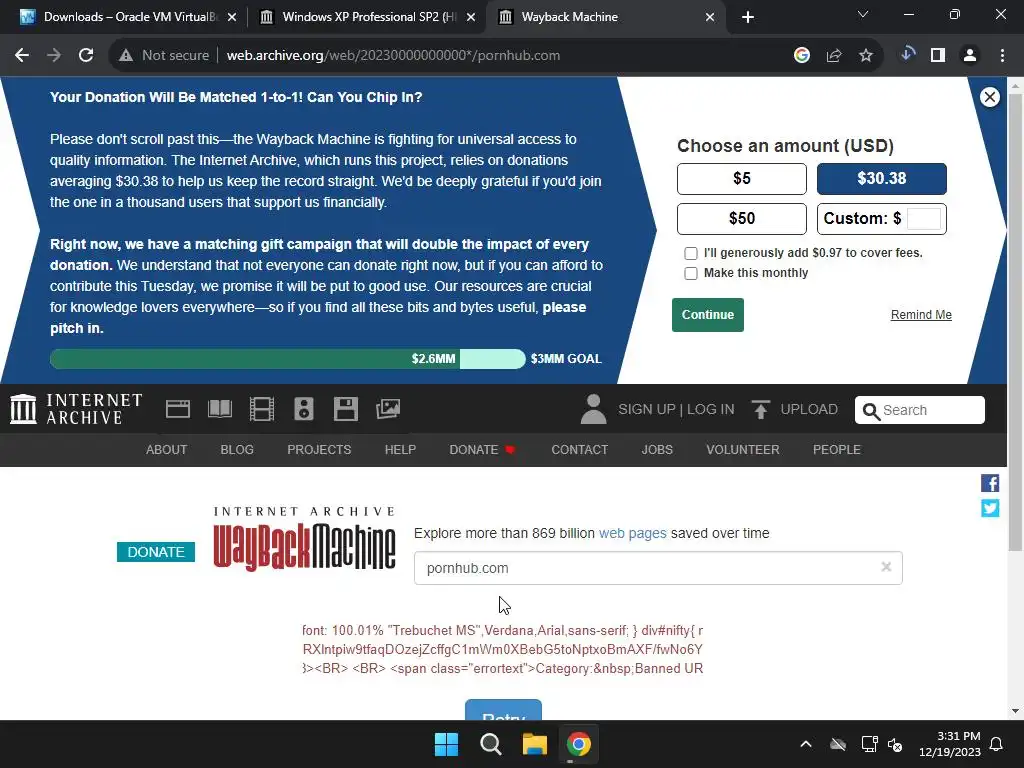The height and width of the screenshot is (768, 1024).
Task: Open the BLOG menu item
Action: 237,449
